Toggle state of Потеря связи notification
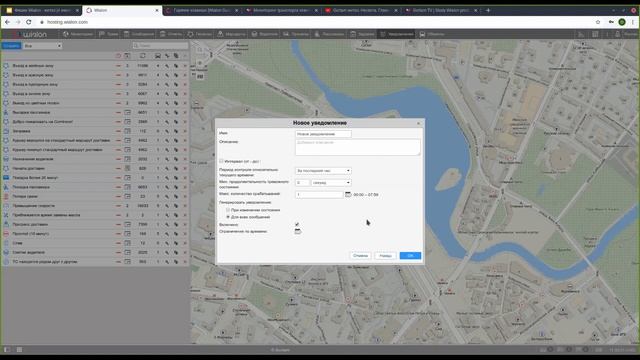The image size is (640, 360). click(118, 196)
